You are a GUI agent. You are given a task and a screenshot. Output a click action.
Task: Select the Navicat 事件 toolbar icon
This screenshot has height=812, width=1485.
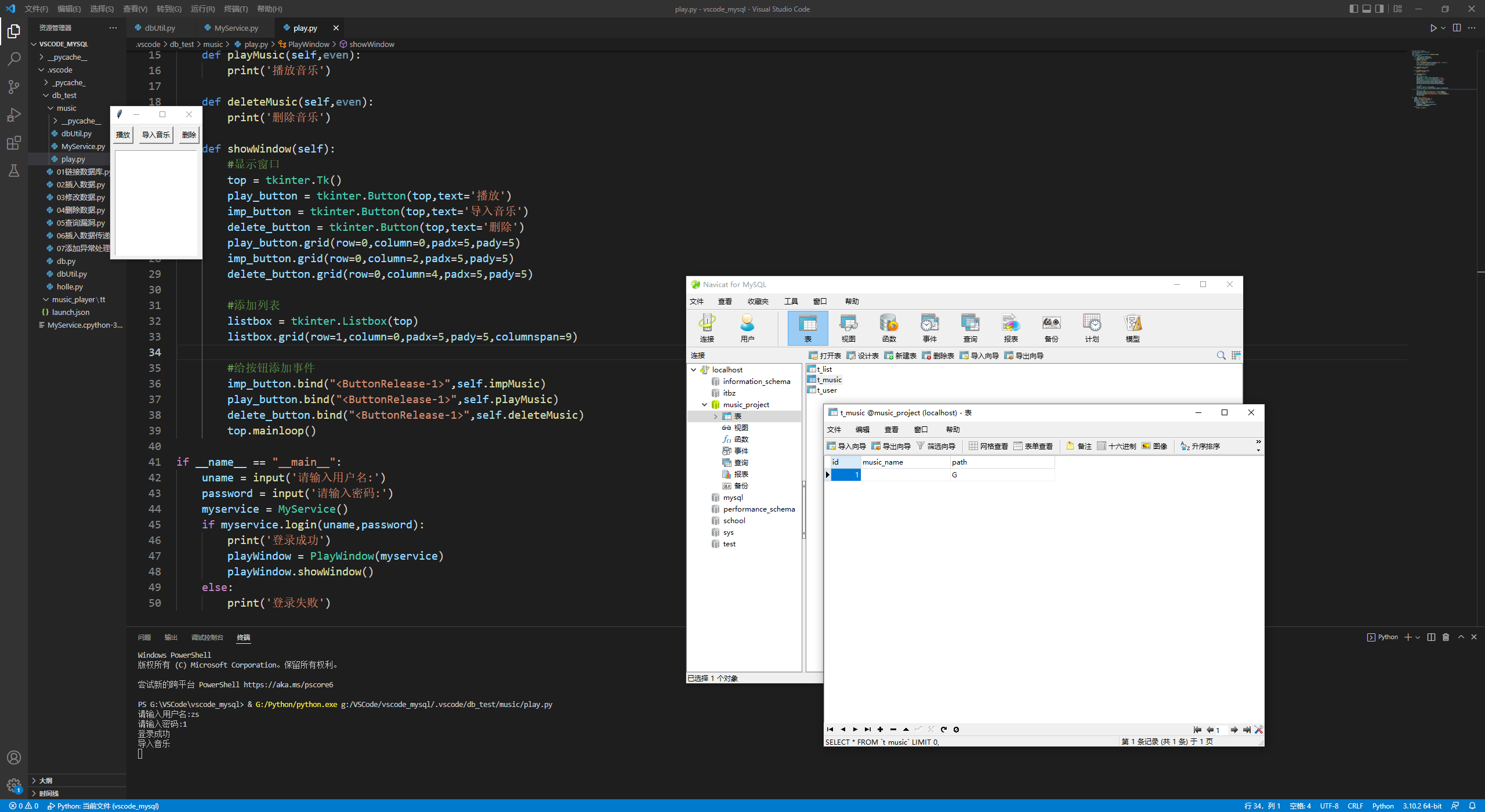pos(929,328)
